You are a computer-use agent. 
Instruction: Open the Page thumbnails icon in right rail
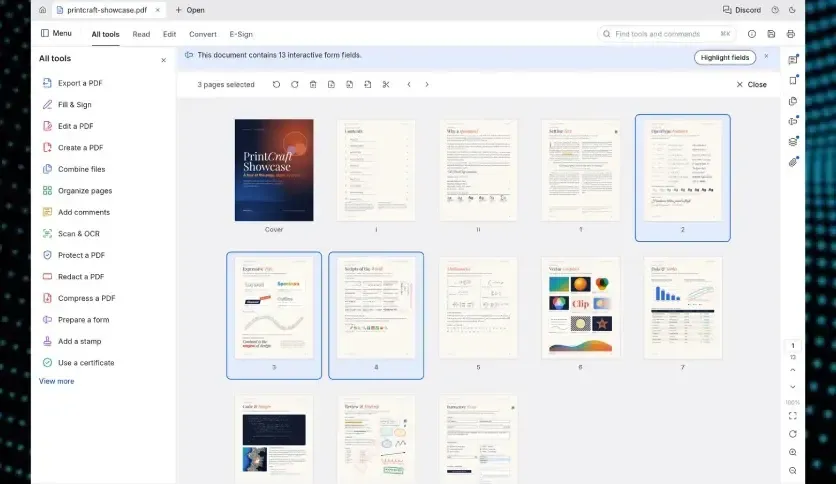click(793, 101)
